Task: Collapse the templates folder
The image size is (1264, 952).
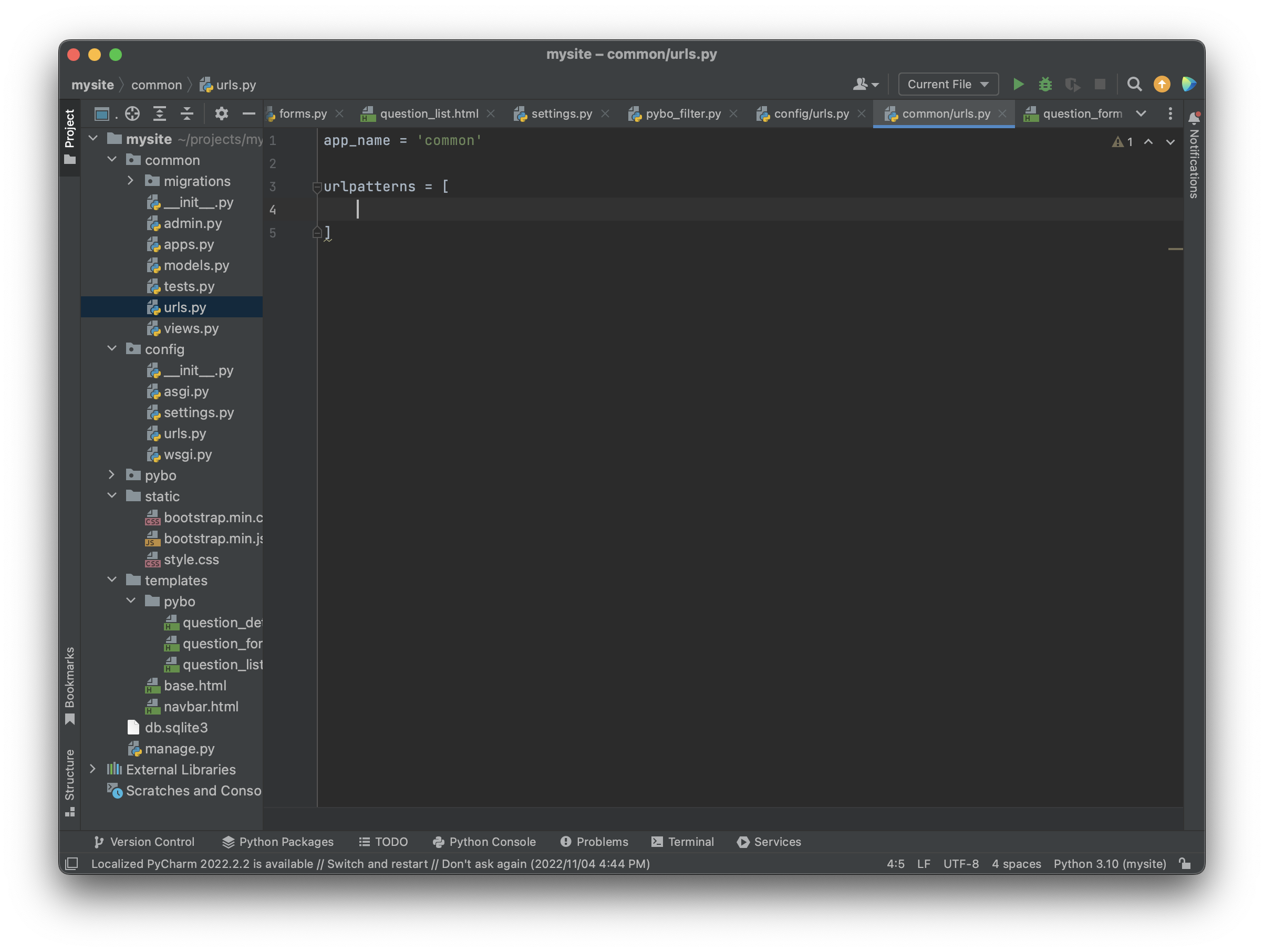Action: tap(112, 580)
